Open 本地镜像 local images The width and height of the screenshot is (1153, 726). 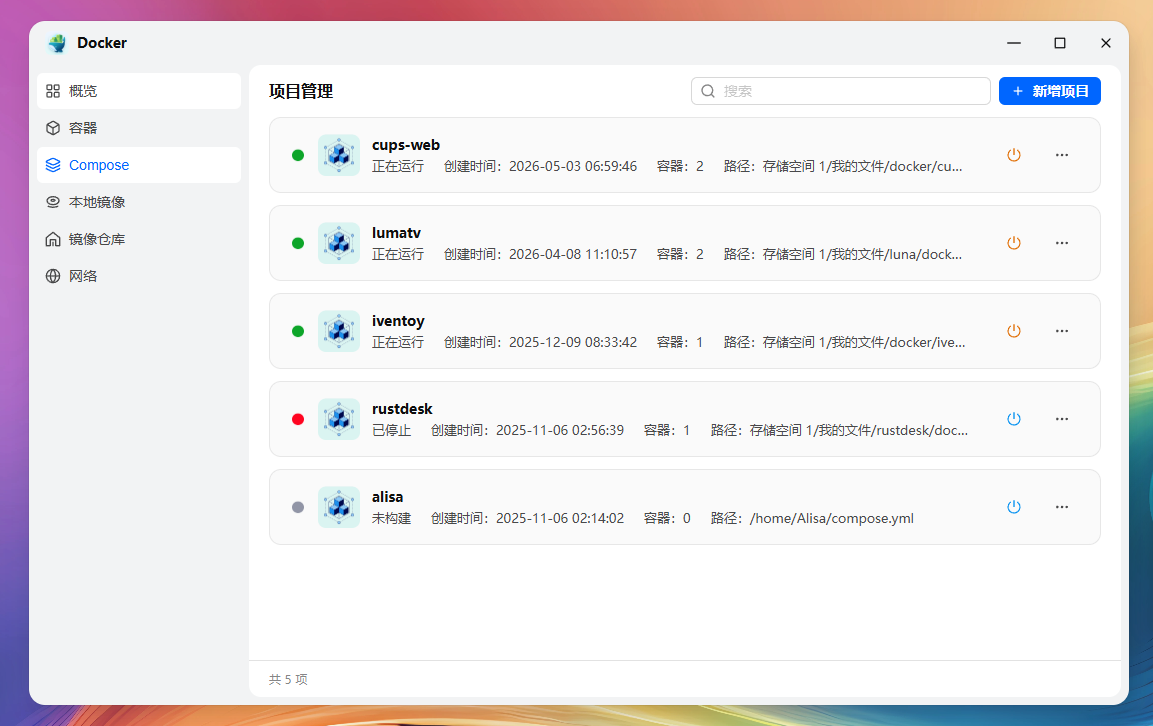tap(139, 202)
